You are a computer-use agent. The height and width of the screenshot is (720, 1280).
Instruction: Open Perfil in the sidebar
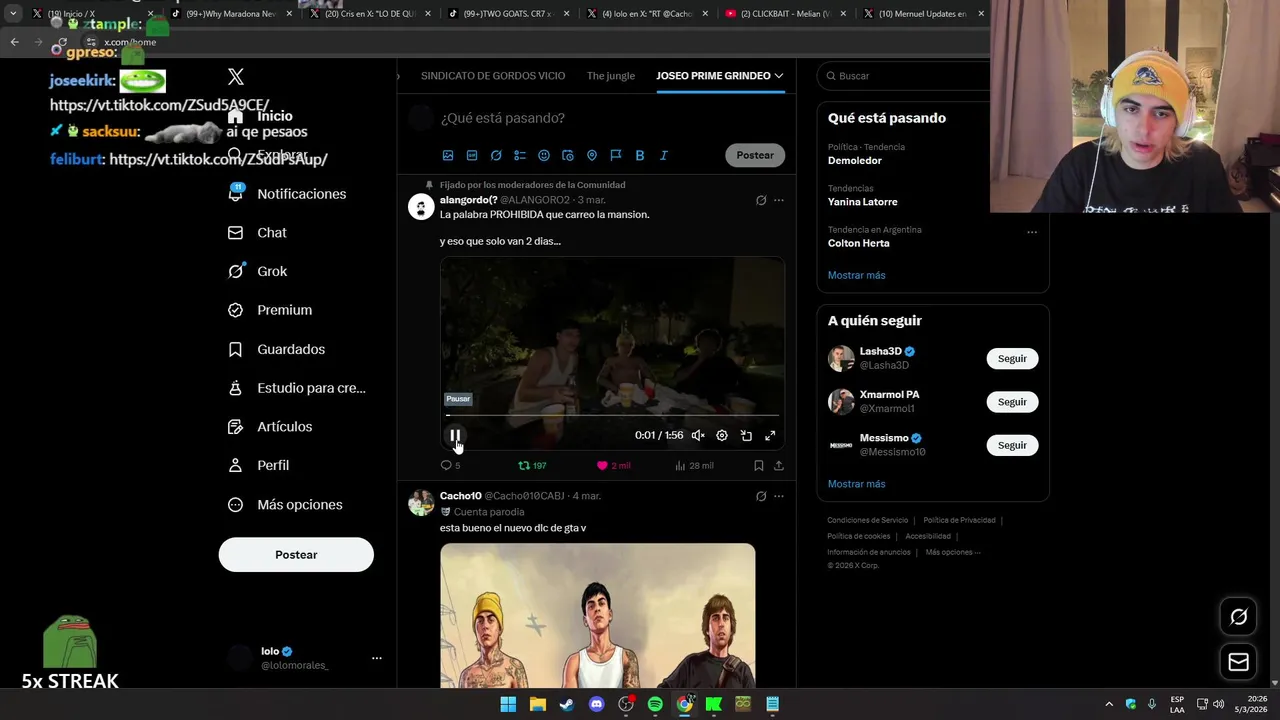[258, 466]
